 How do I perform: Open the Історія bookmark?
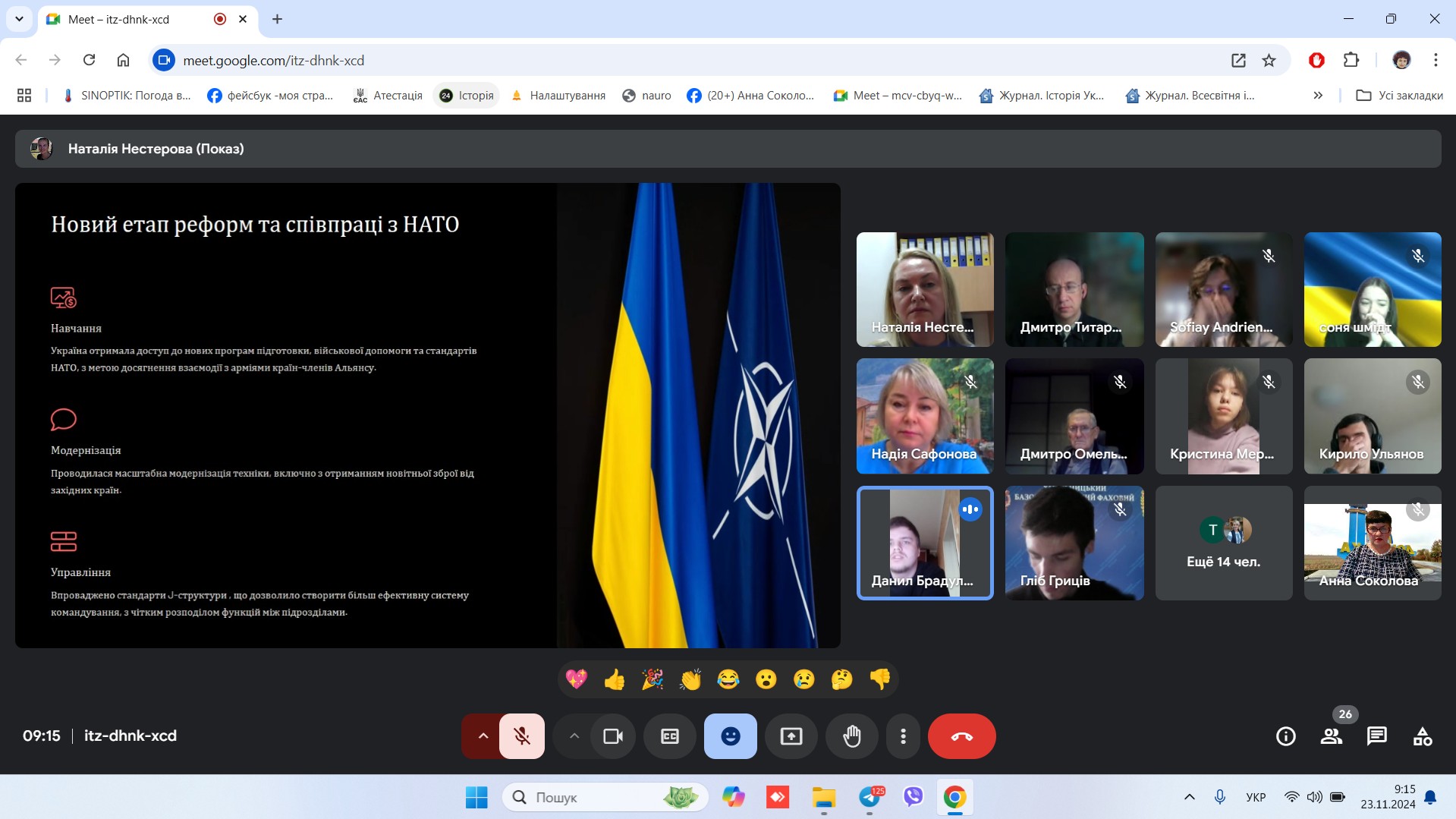pos(467,95)
